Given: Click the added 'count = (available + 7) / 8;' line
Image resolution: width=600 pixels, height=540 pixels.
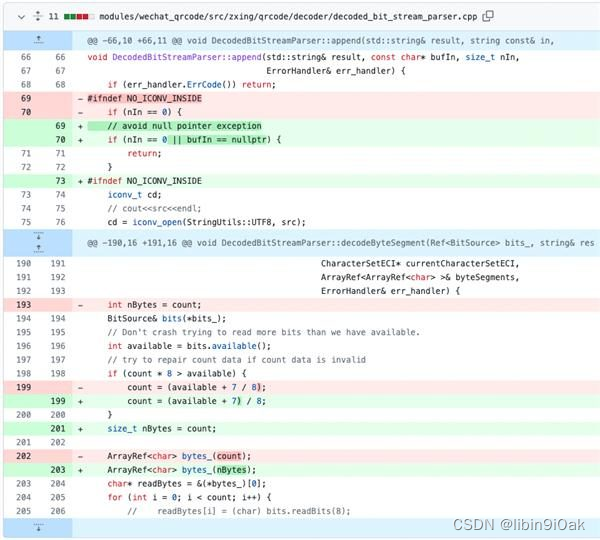Looking at the screenshot, I should [196, 401].
